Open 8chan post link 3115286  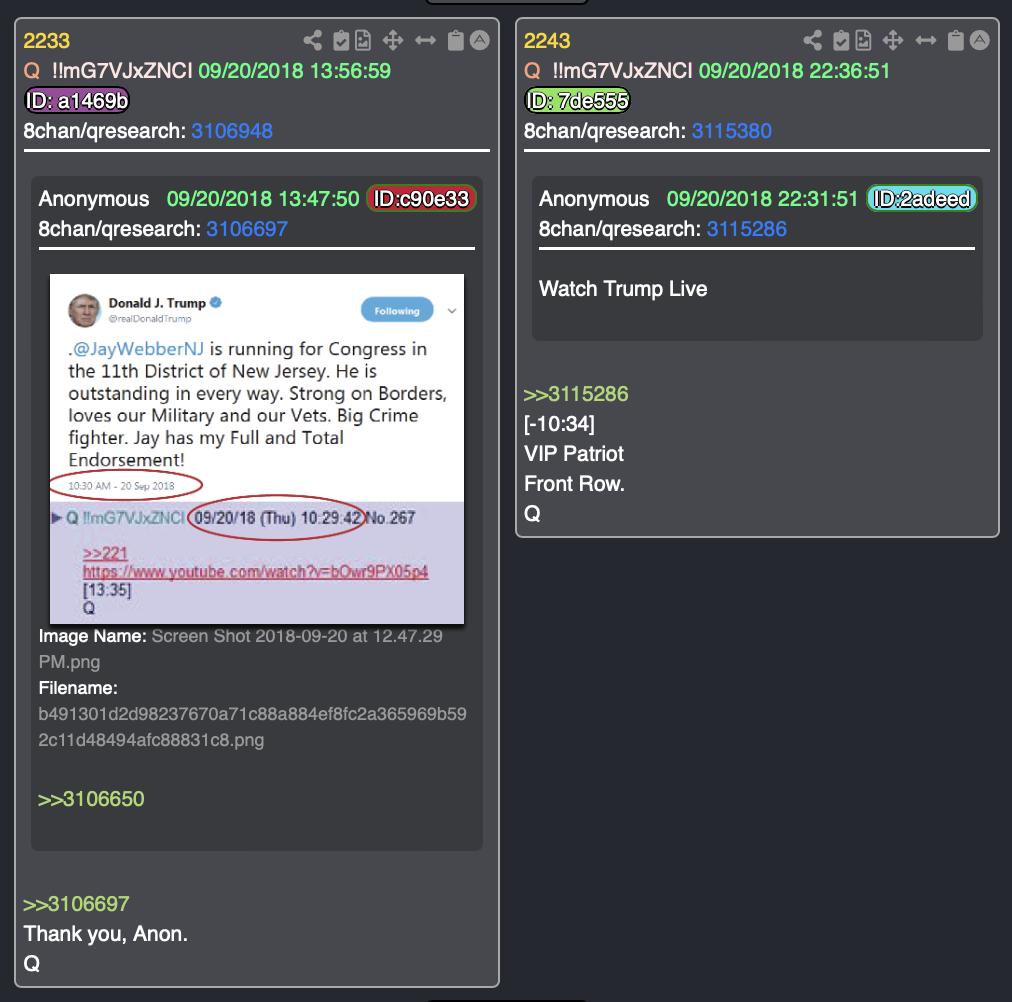[x=747, y=229]
